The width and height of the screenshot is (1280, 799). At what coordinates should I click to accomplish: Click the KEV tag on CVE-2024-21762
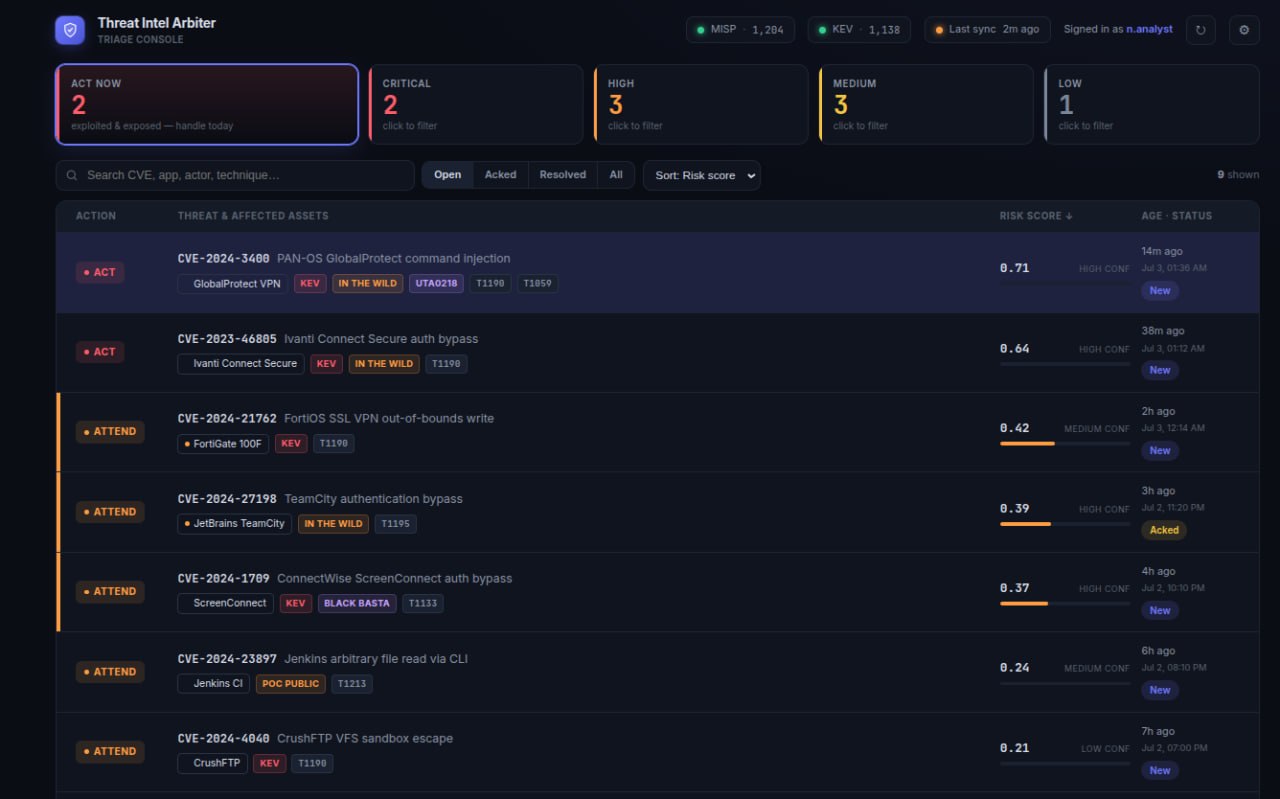pos(291,443)
